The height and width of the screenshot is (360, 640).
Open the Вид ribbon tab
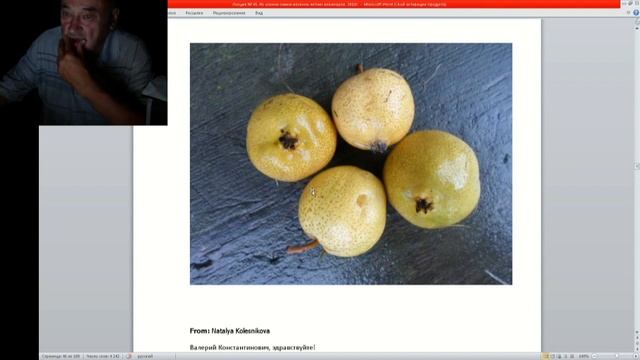click(x=259, y=13)
